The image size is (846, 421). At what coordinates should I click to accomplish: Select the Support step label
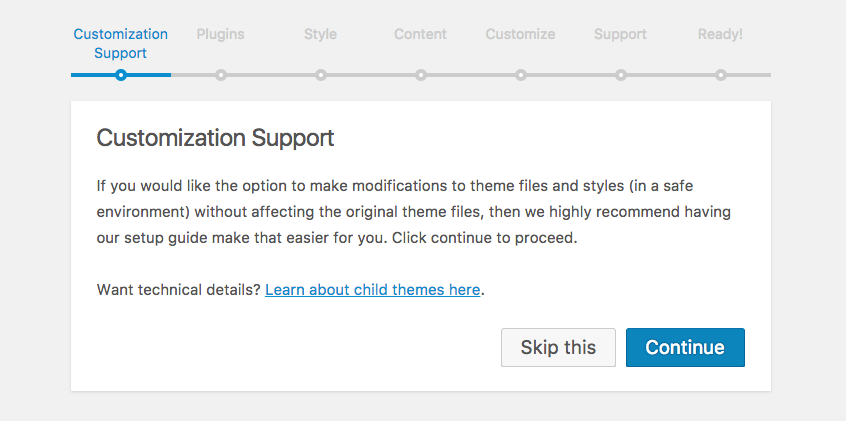click(x=620, y=34)
